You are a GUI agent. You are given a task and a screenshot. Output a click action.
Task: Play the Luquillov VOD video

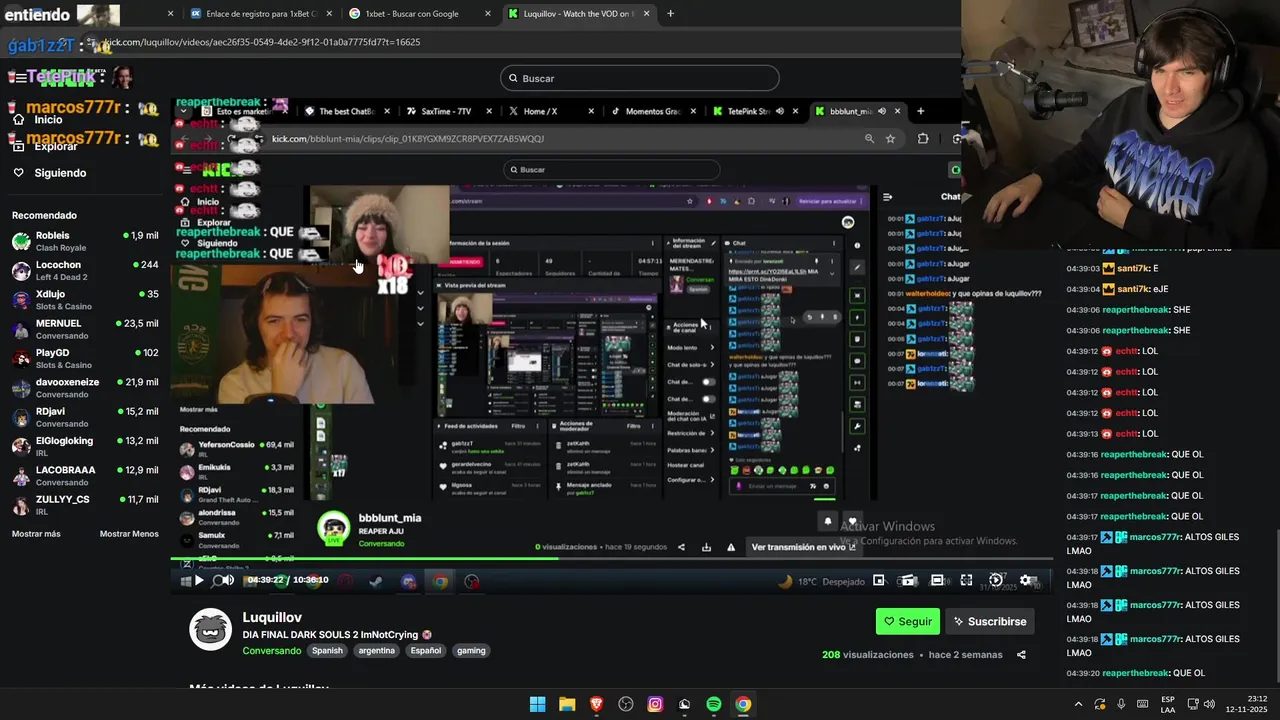pos(199,580)
